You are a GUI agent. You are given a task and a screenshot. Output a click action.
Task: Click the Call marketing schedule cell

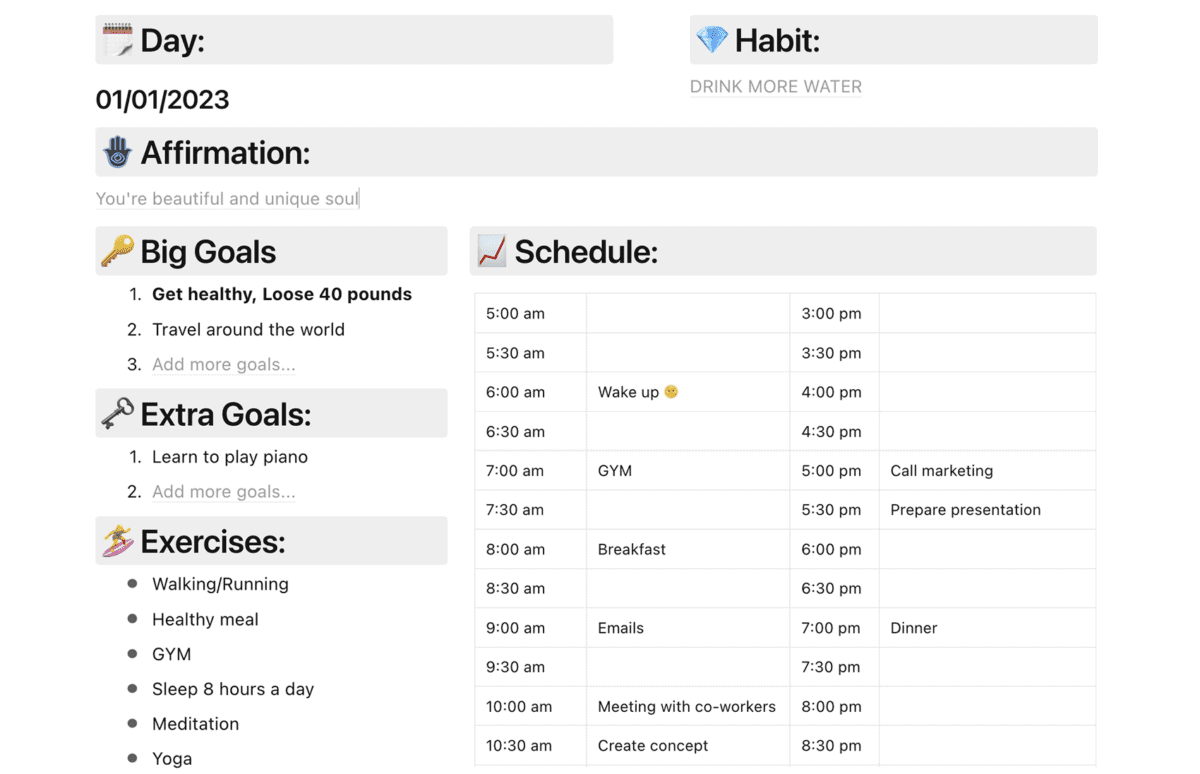tap(987, 470)
